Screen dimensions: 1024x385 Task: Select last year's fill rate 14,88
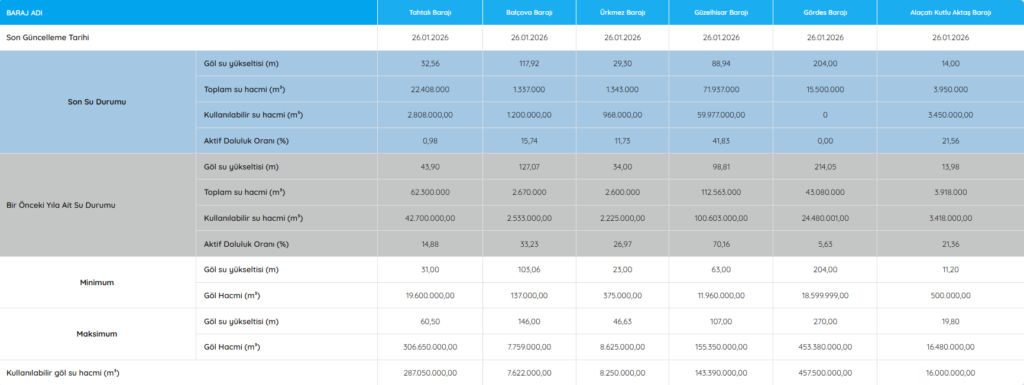pyautogui.click(x=430, y=244)
